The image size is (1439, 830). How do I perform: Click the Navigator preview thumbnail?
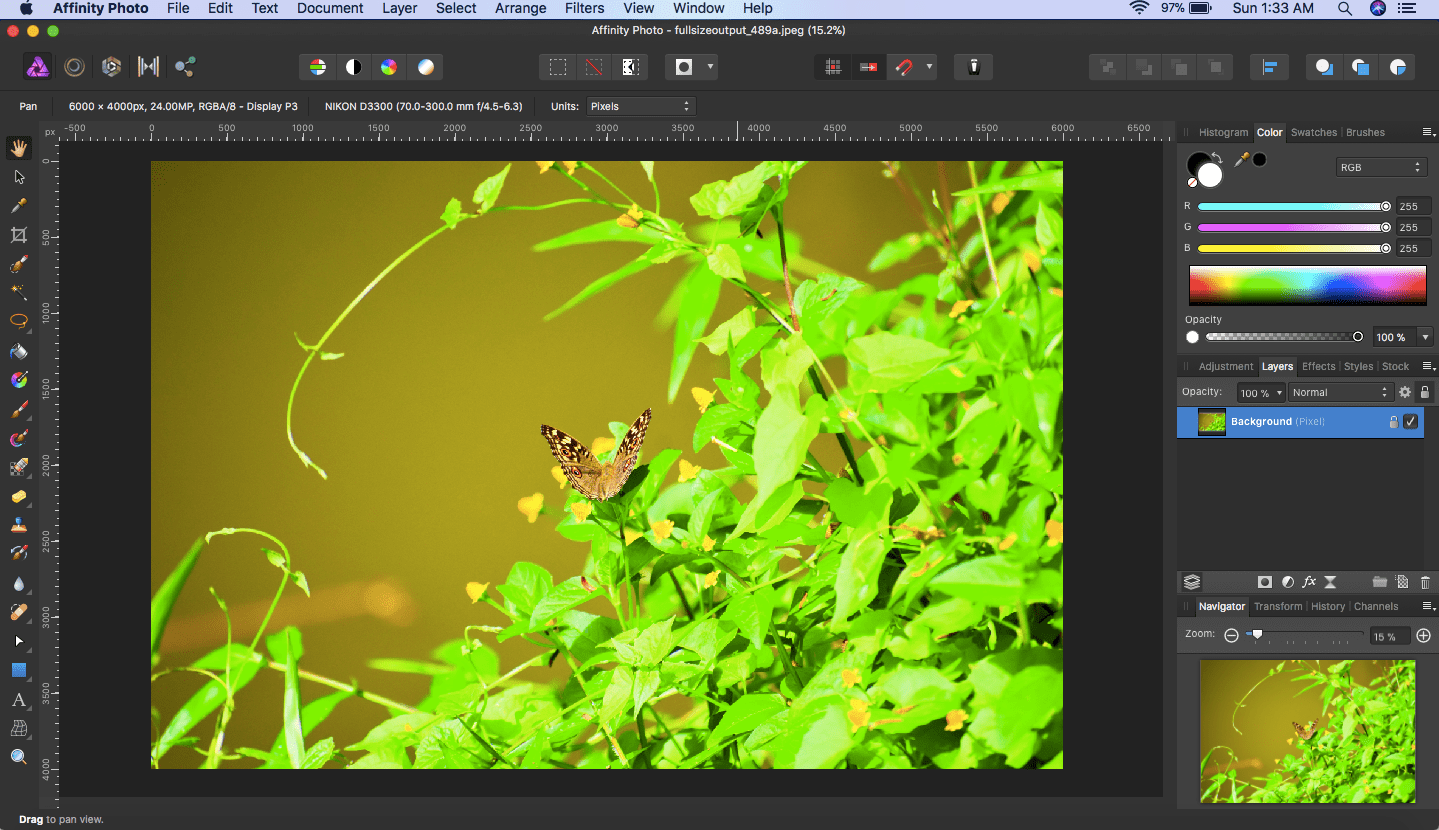tap(1307, 731)
